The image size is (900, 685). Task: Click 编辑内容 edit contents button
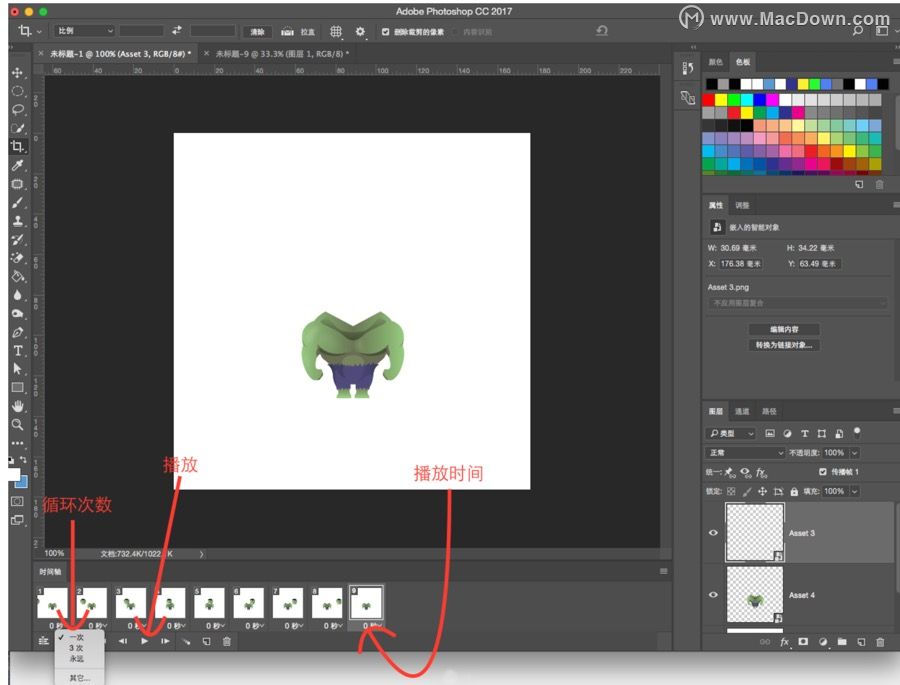[x=784, y=329]
